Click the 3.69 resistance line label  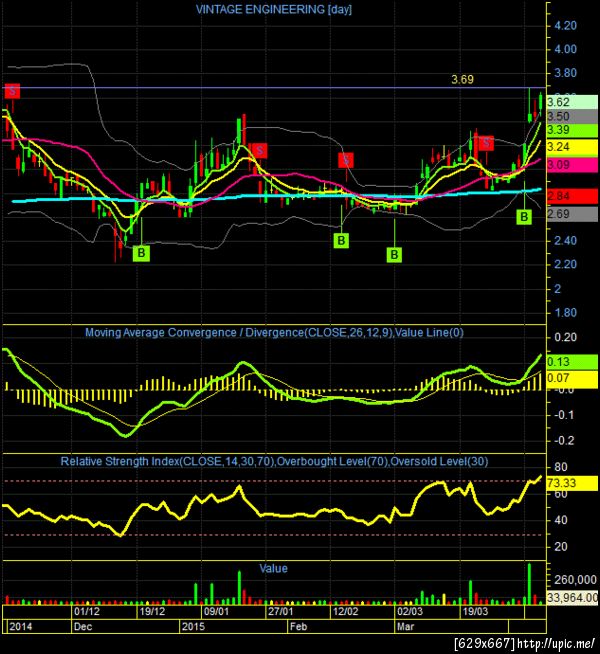[x=462, y=80]
